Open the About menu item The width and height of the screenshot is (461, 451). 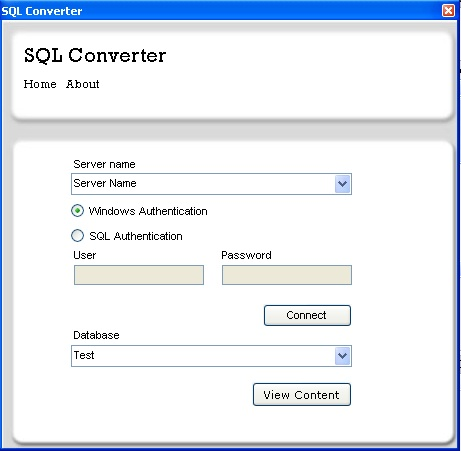pyautogui.click(x=83, y=84)
